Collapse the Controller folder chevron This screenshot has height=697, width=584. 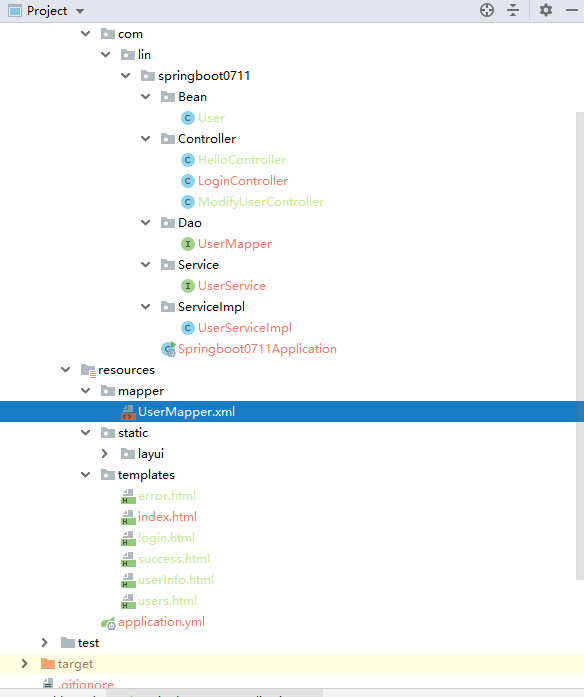pos(145,139)
